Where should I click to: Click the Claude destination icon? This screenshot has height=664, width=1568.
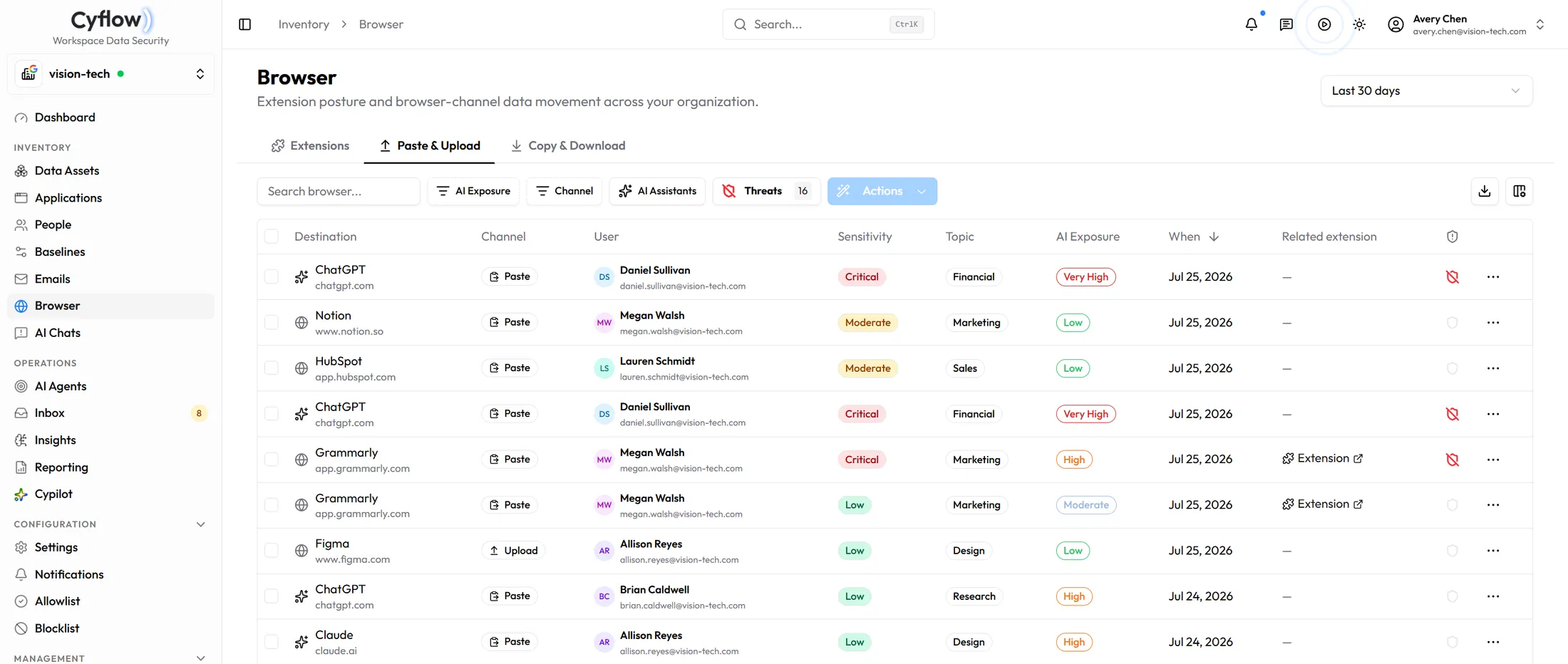coord(301,642)
